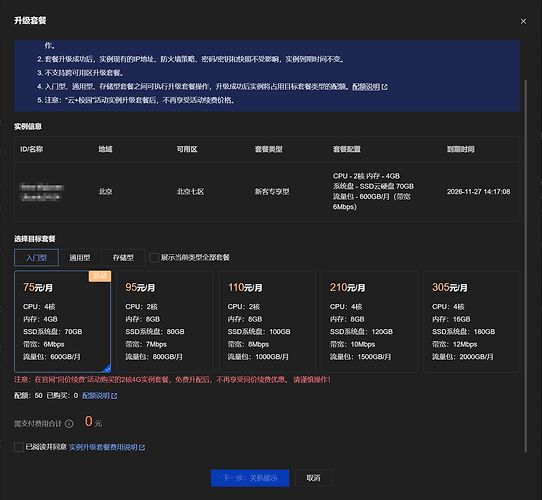The image size is (542, 500).
Task: Click the dialog vertical scrollbar
Action: pyautogui.click(x=526, y=266)
